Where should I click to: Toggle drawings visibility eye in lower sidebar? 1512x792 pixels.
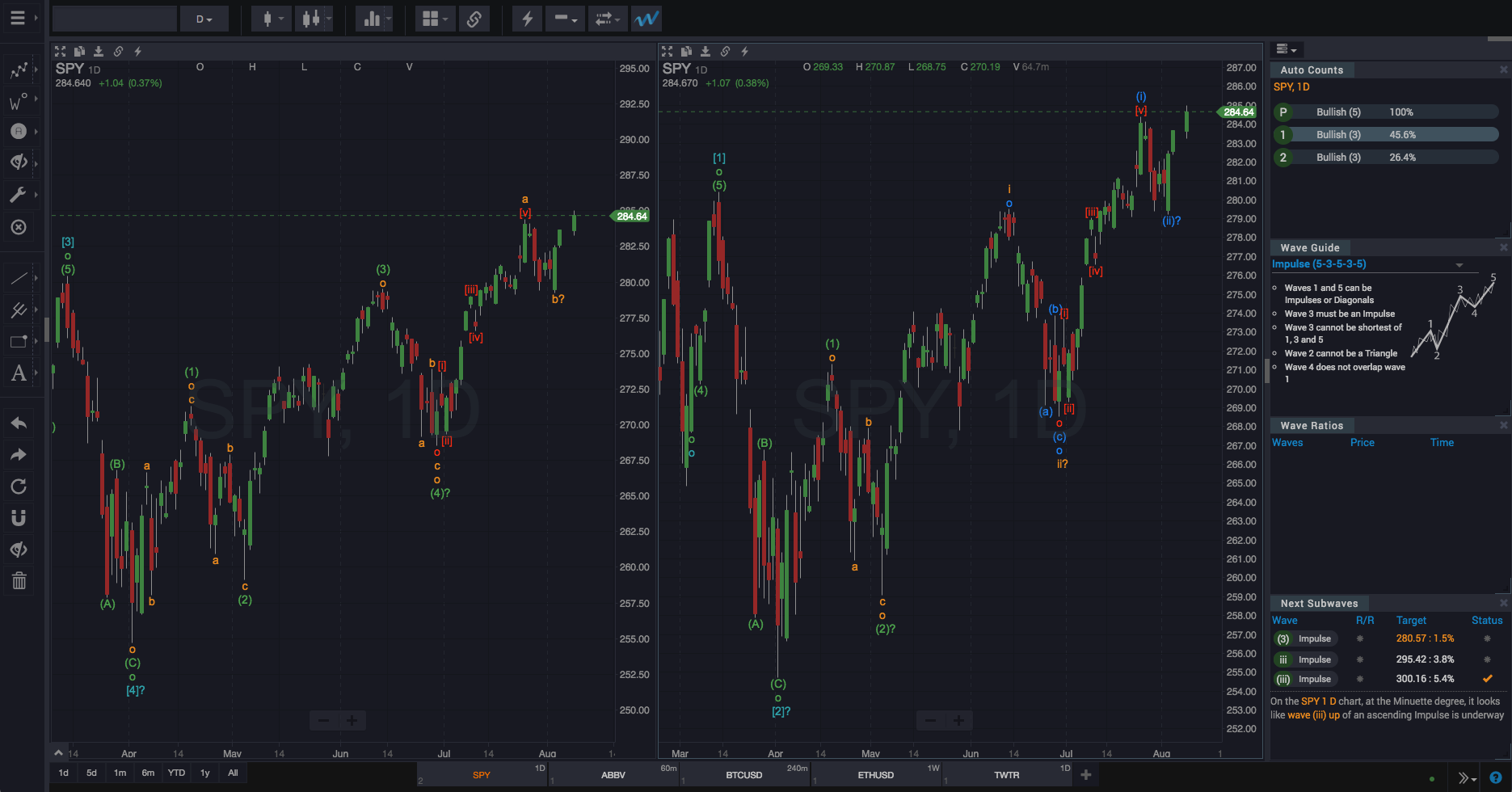click(19, 550)
